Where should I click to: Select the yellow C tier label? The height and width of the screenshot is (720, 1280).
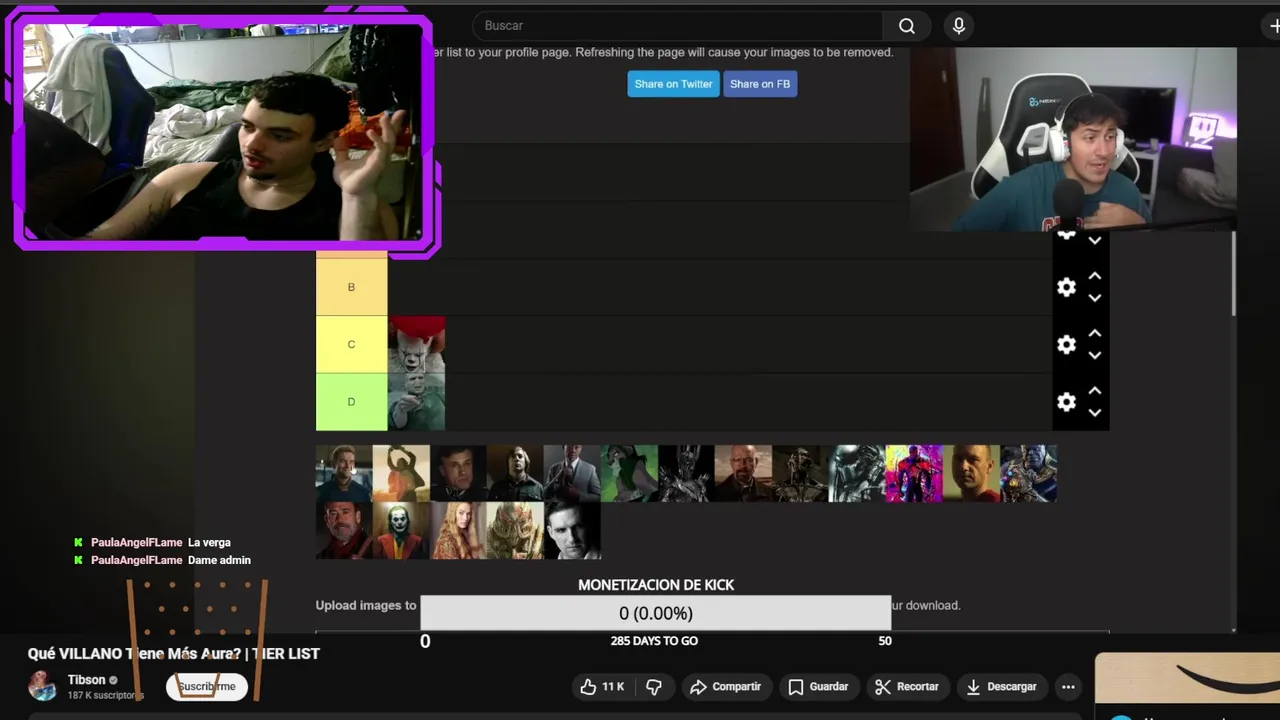pos(351,344)
